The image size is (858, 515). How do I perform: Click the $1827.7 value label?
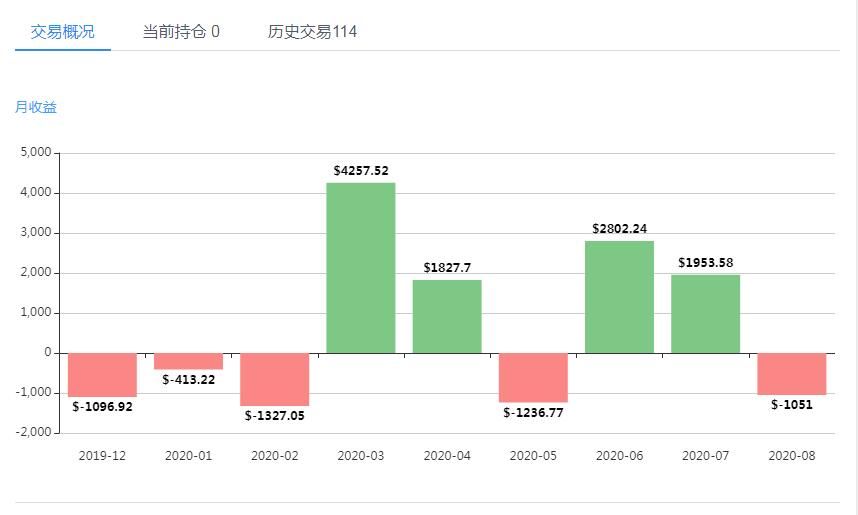[447, 268]
